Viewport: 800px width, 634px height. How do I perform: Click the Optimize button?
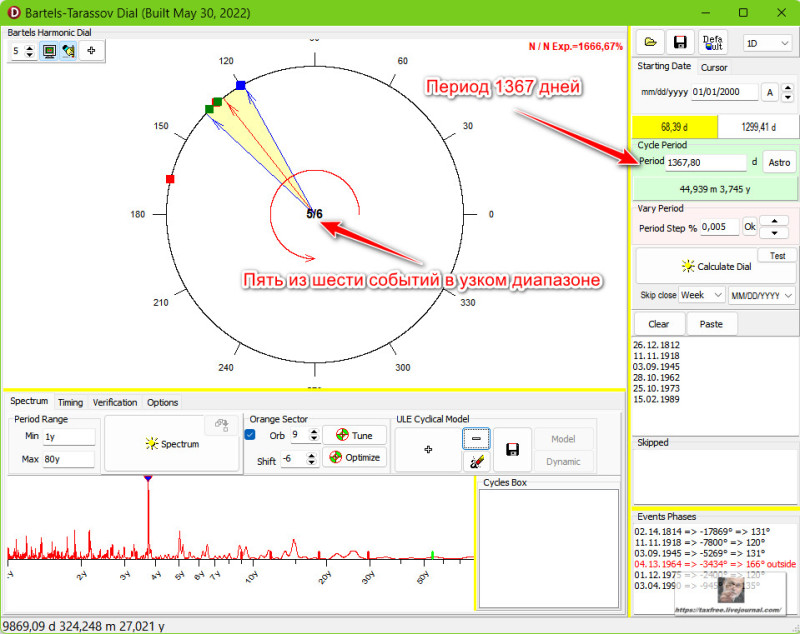354,458
